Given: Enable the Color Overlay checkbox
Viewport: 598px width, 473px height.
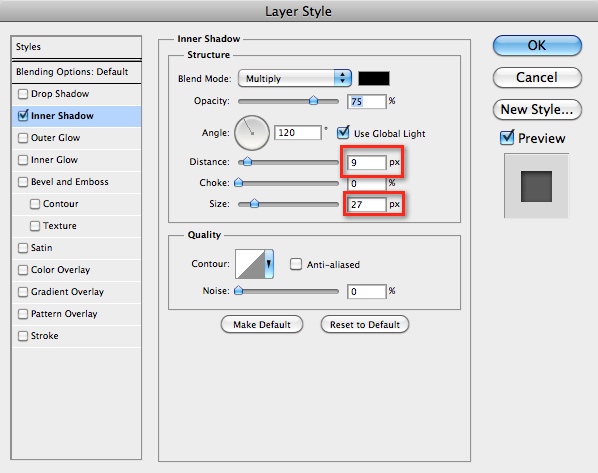Looking at the screenshot, I should pyautogui.click(x=23, y=270).
